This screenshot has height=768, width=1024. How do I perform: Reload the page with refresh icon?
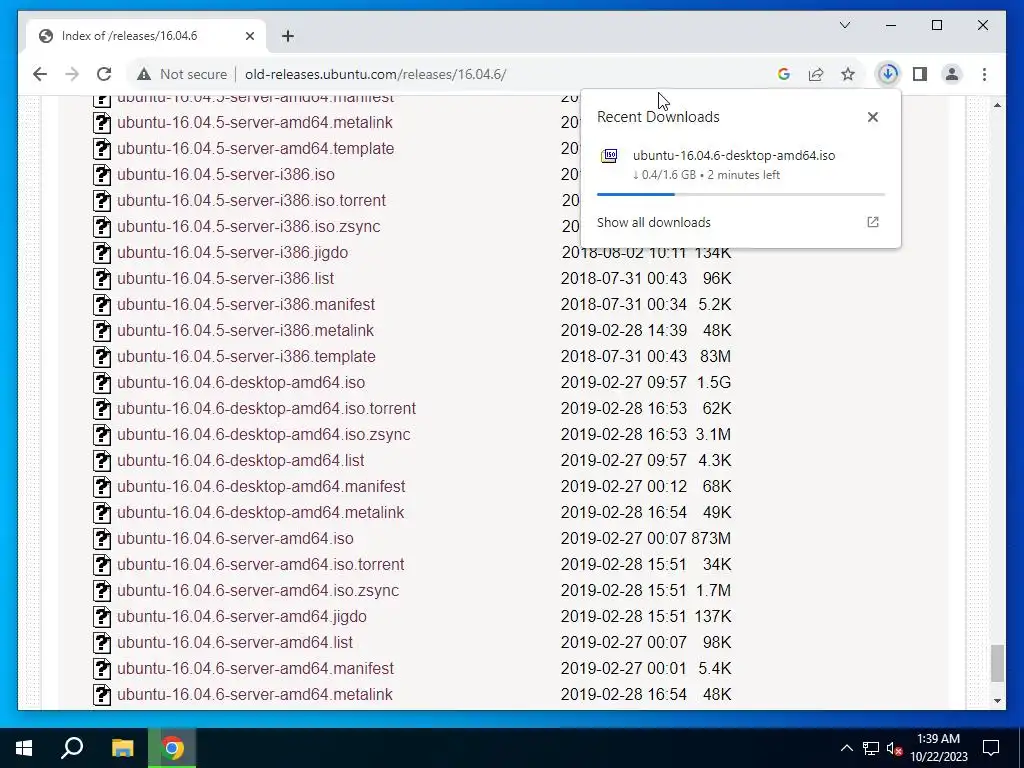pyautogui.click(x=104, y=74)
